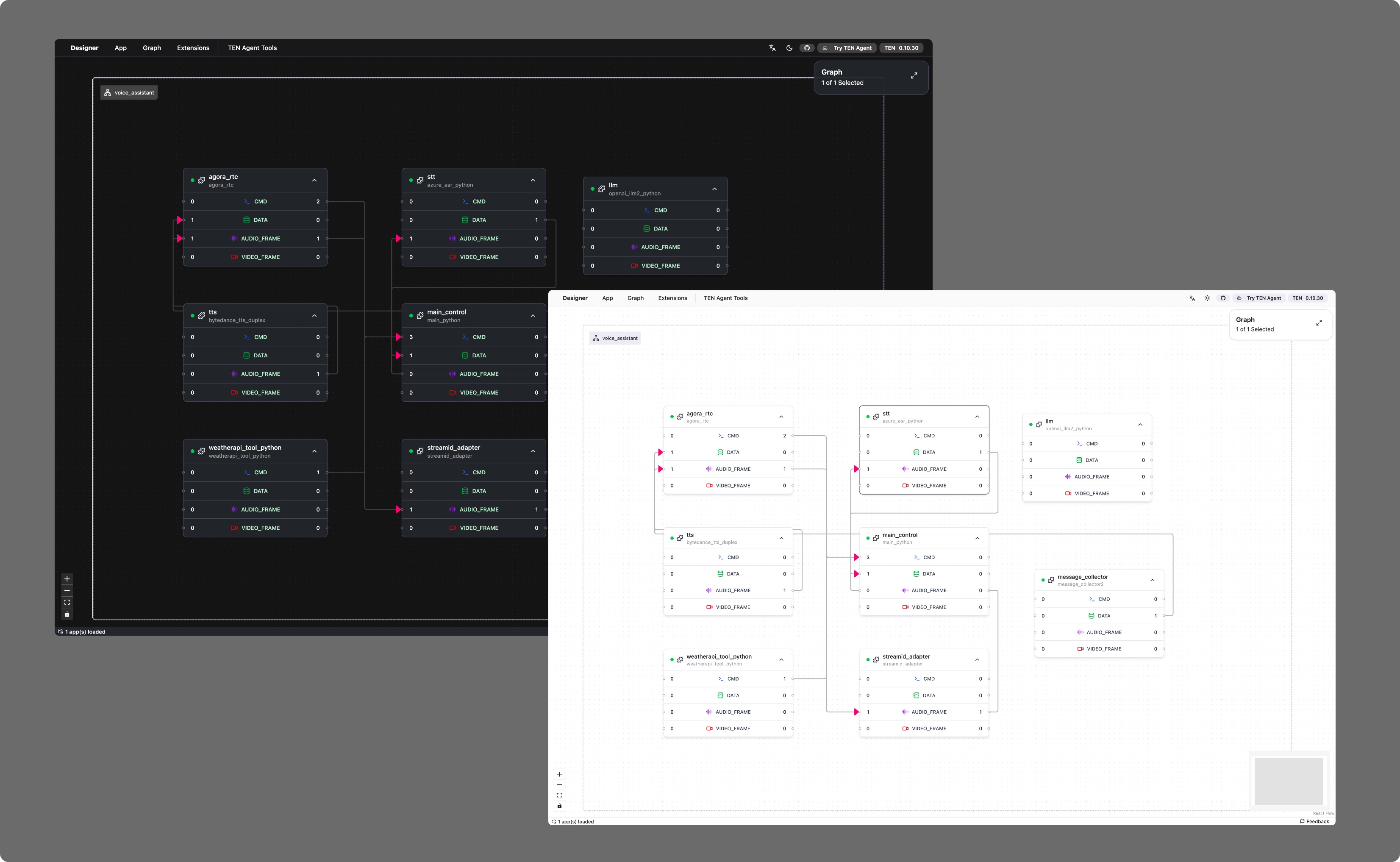This screenshot has width=1400, height=862.
Task: Click llm extension puzzle icon, dark window
Action: click(601, 189)
